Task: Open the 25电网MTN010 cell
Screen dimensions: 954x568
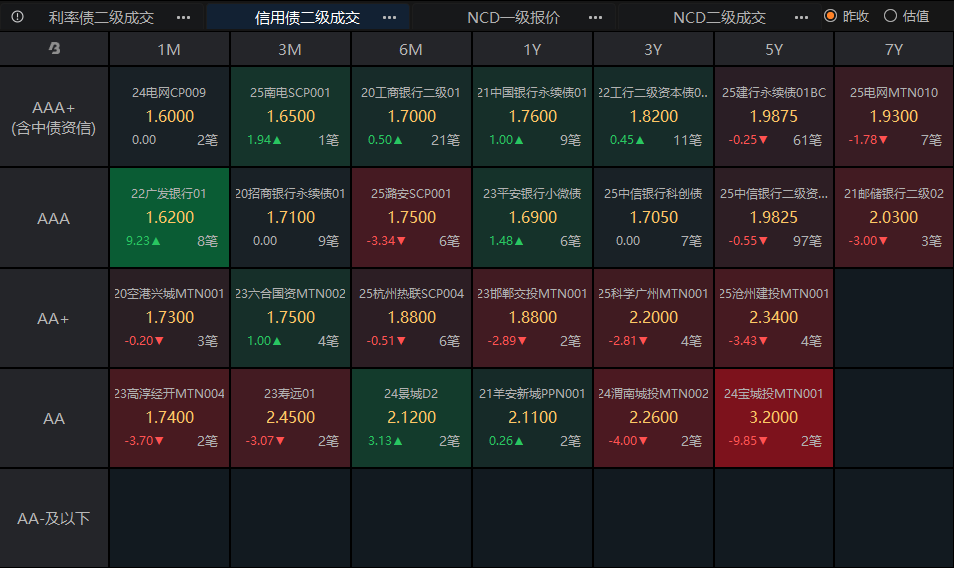Action: [894, 117]
